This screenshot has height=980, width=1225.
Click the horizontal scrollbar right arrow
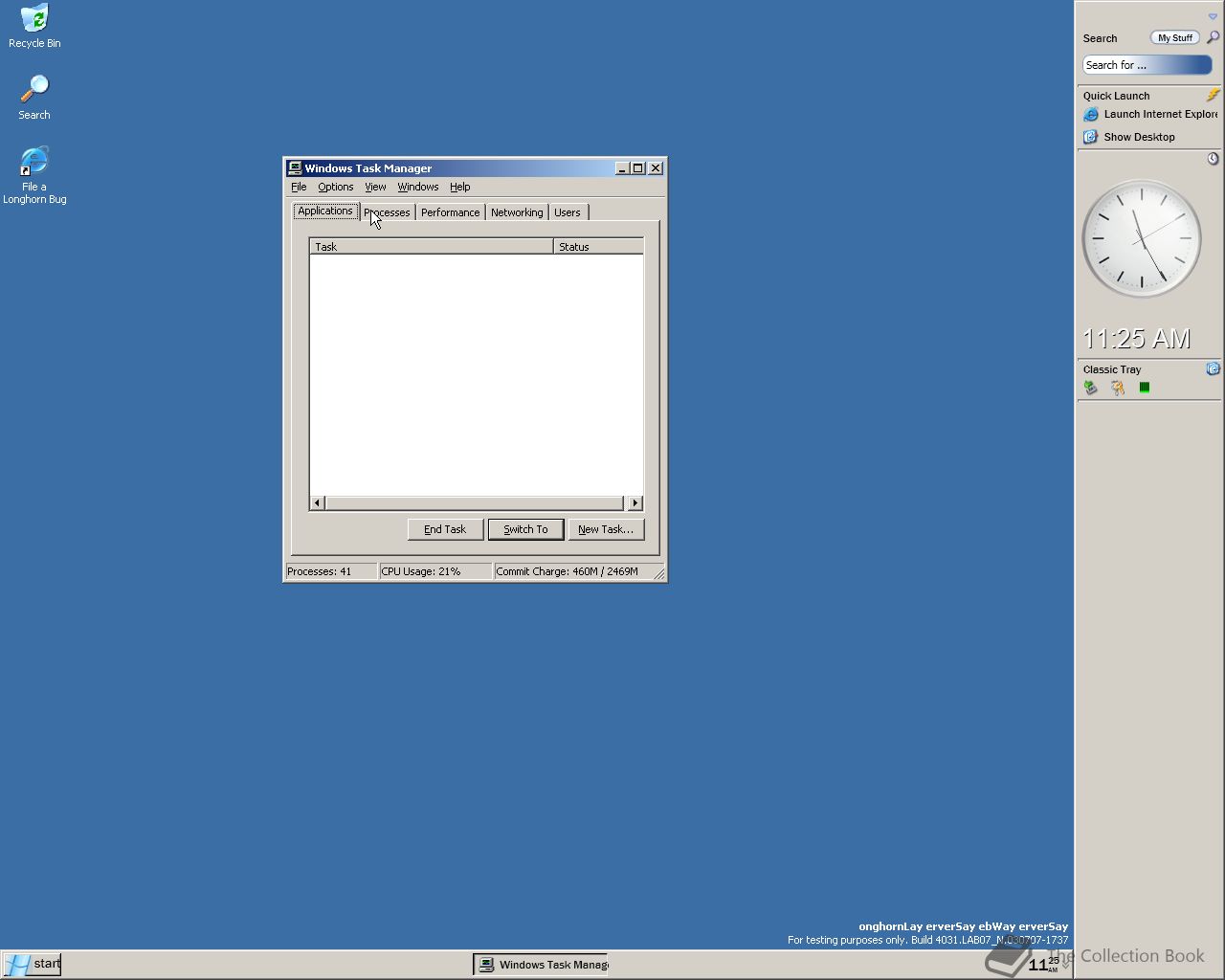(x=635, y=503)
